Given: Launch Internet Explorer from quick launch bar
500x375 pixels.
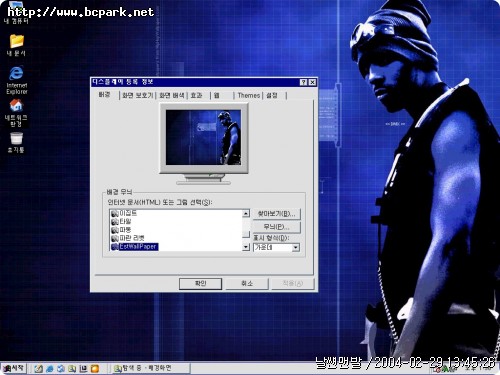Looking at the screenshot, I should tap(50, 368).
